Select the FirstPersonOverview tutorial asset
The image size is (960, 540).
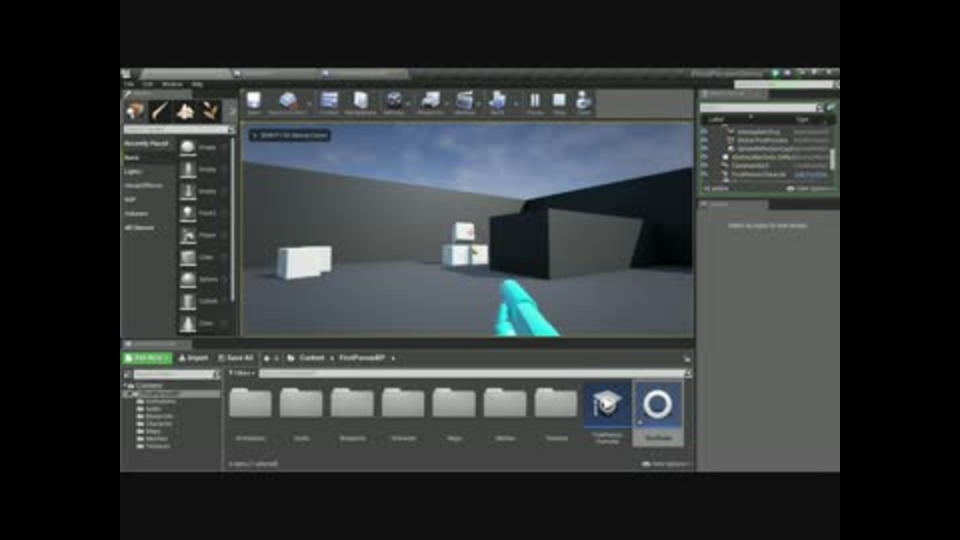pos(607,413)
